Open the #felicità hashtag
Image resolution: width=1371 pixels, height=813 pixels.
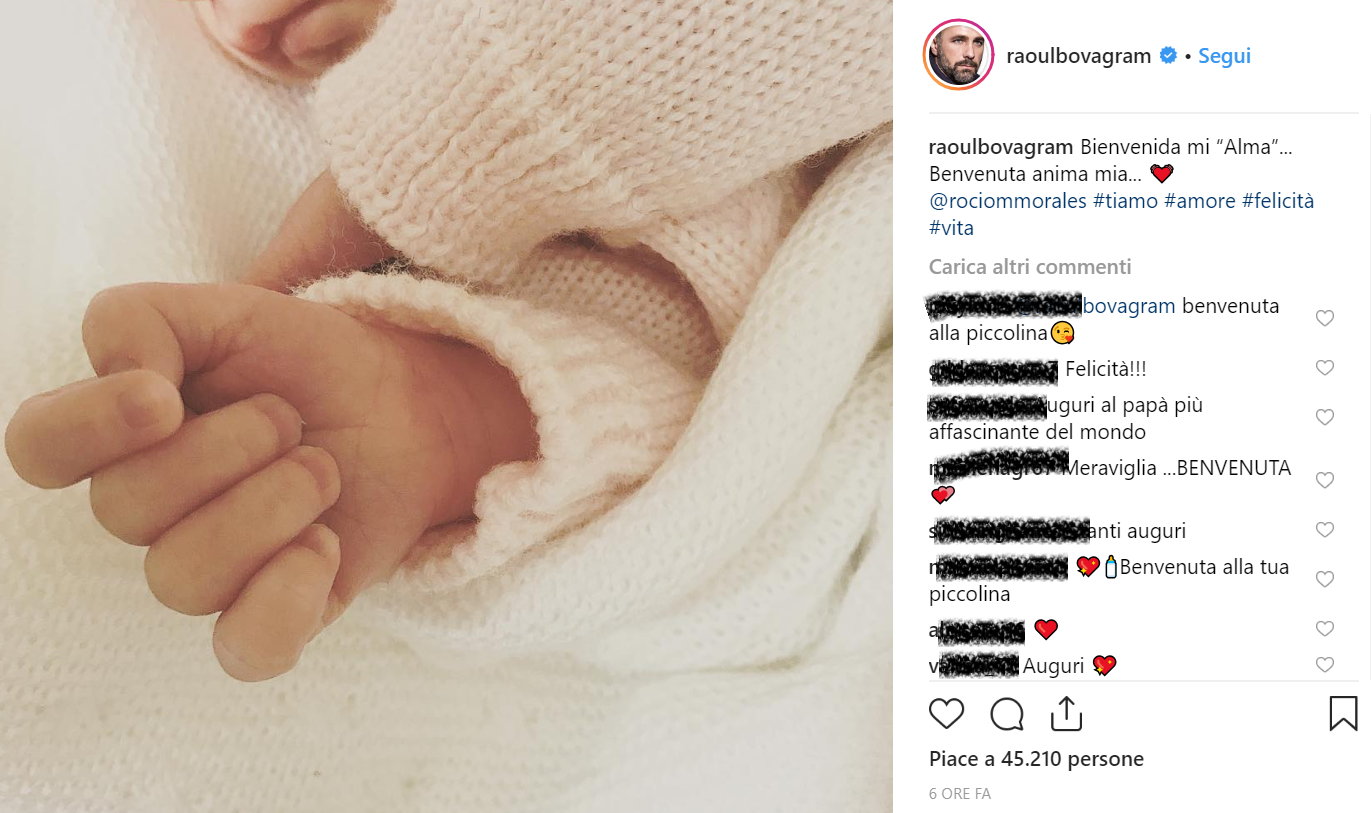coord(1278,201)
